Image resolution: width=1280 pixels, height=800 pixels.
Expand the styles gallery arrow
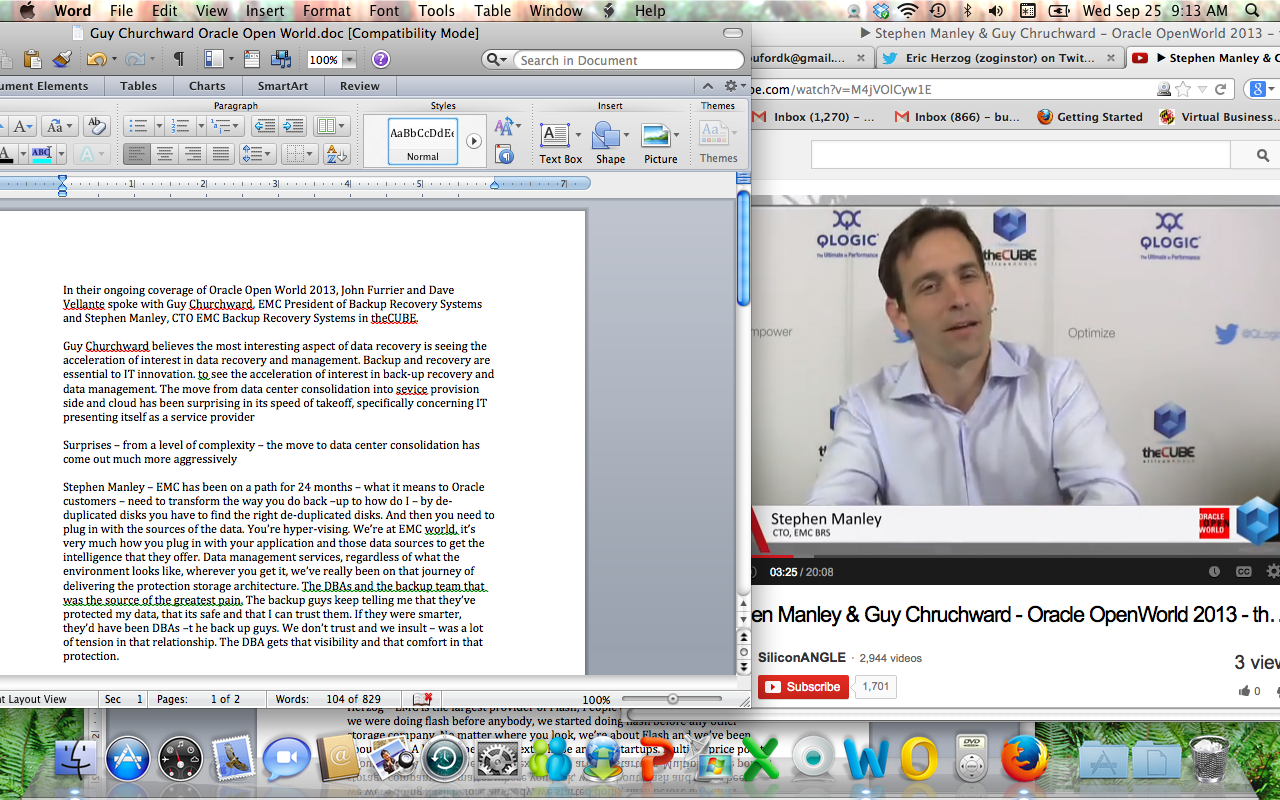(474, 141)
